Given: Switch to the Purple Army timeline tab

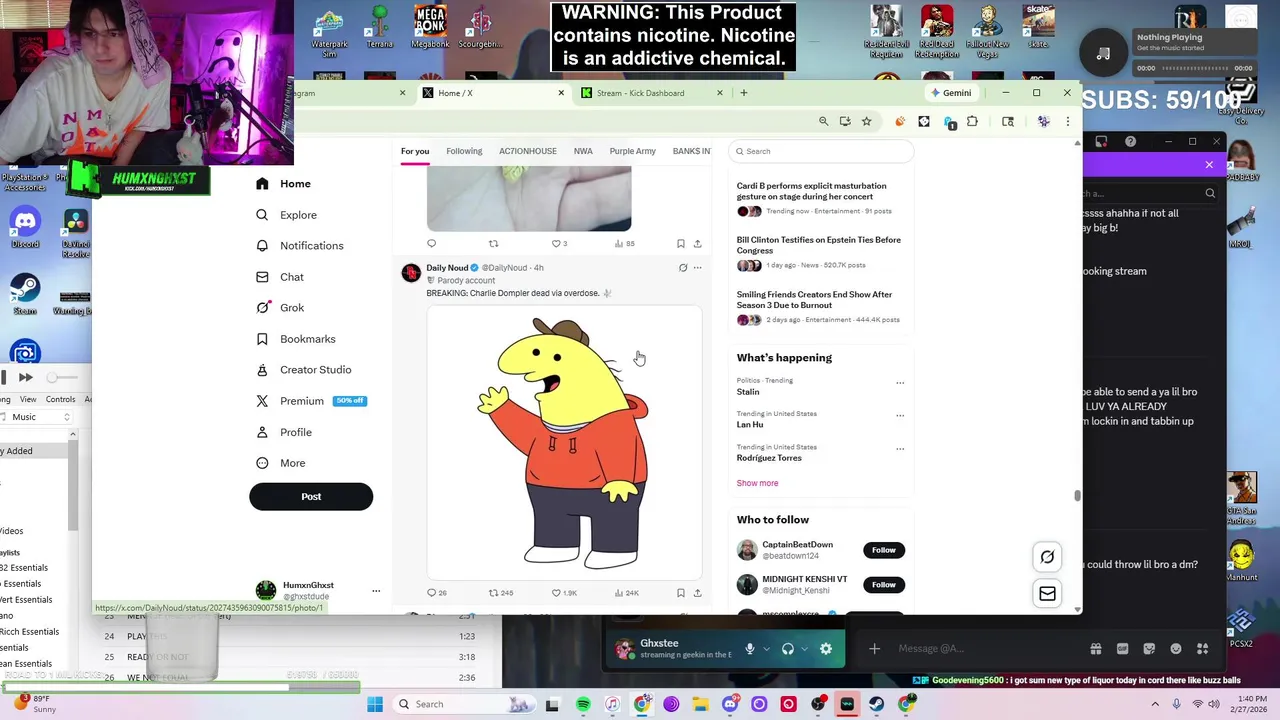Looking at the screenshot, I should pyautogui.click(x=633, y=151).
